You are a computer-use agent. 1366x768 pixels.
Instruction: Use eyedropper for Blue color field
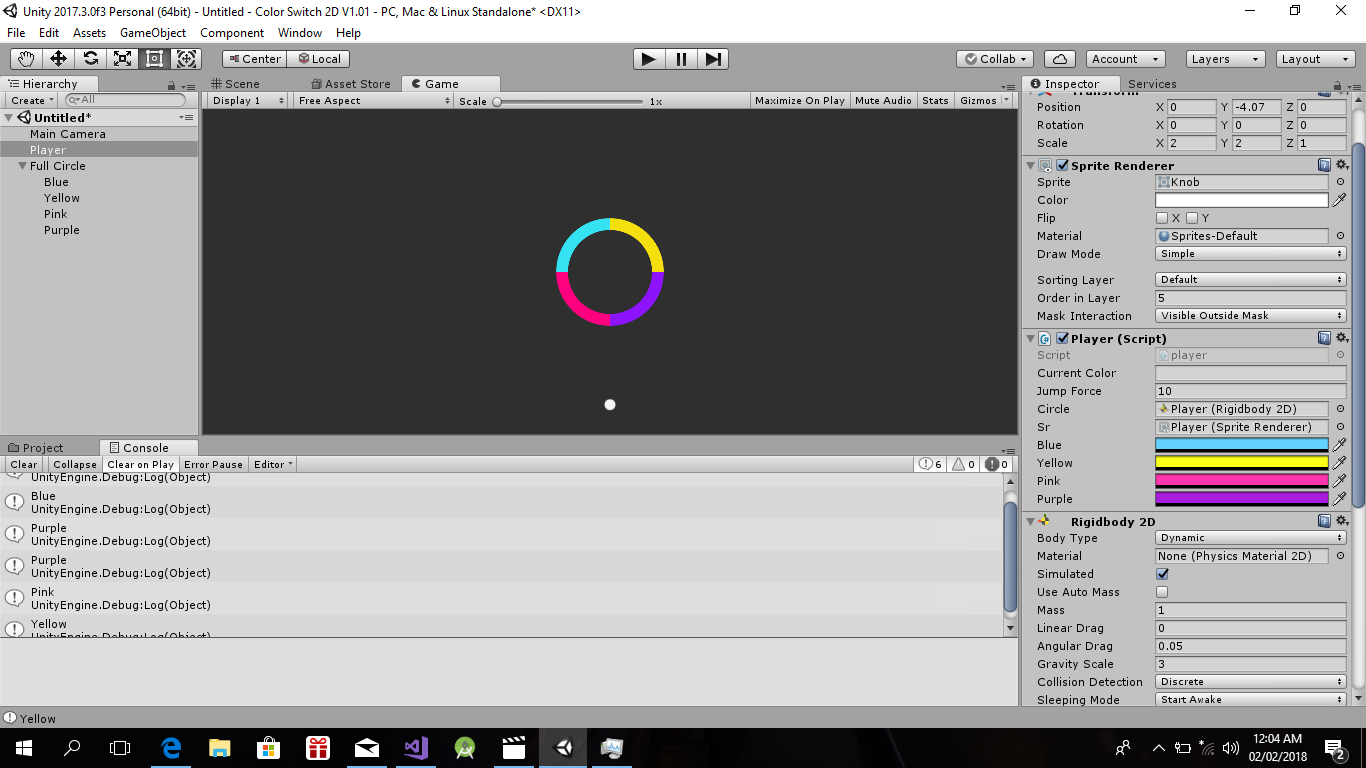(x=1339, y=445)
